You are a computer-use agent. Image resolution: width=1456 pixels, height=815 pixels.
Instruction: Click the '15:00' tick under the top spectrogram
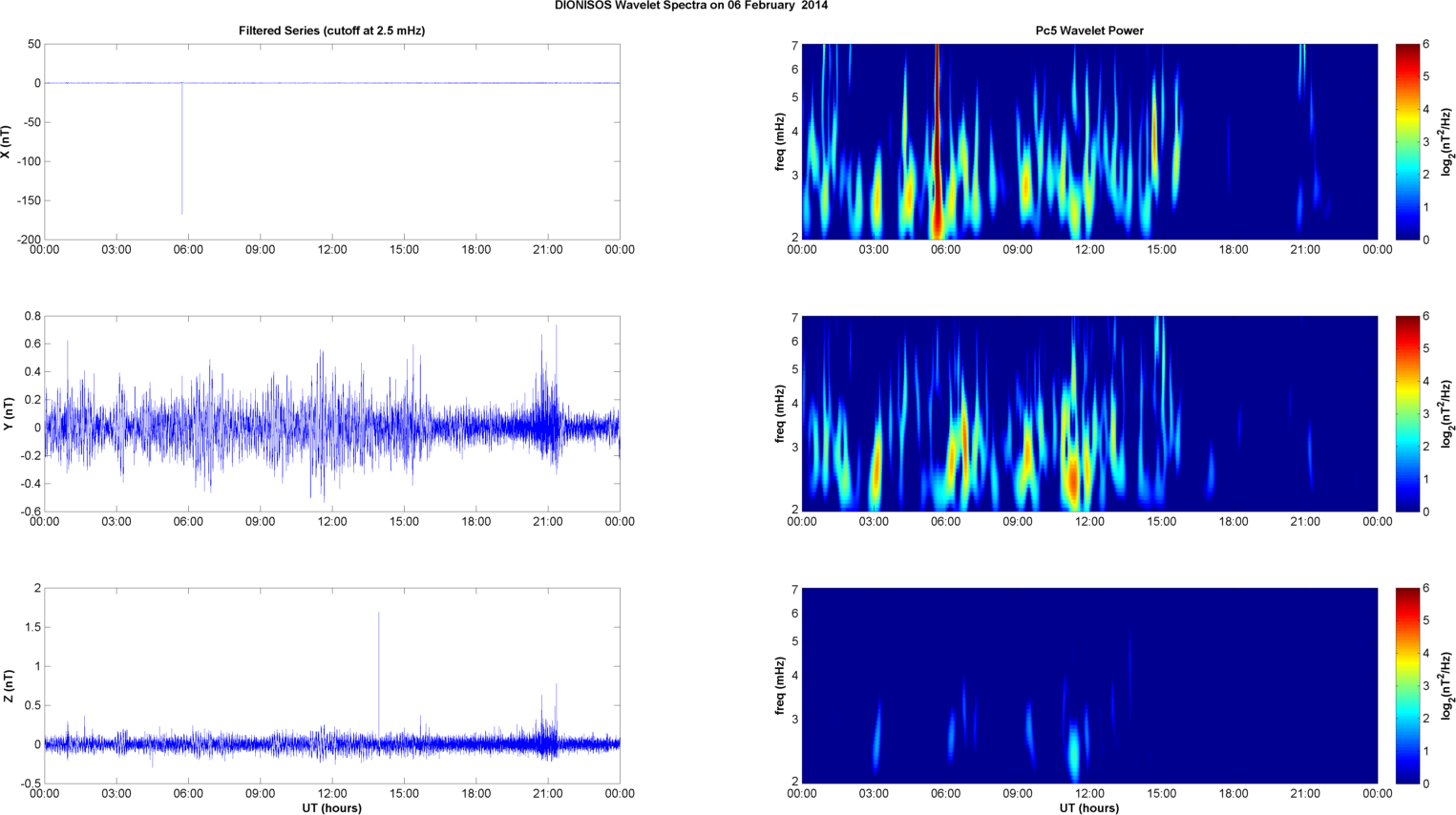(1161, 250)
